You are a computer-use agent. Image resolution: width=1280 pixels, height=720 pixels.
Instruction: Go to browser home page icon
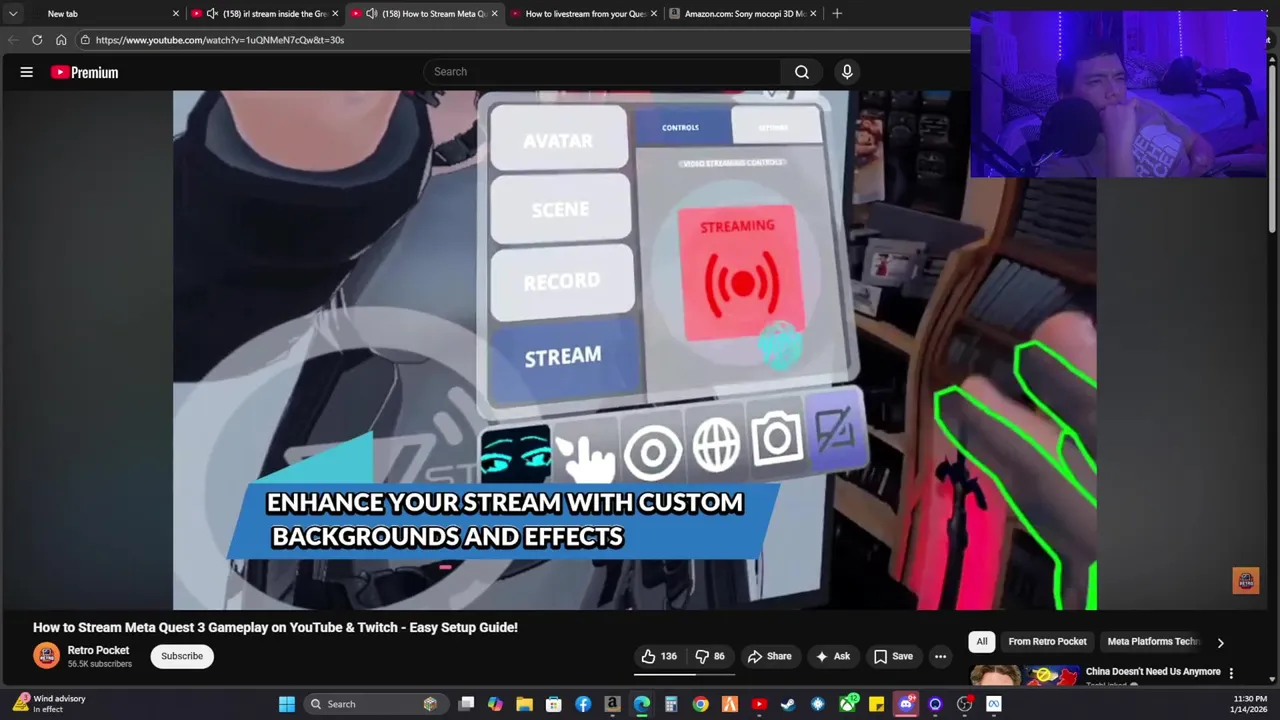coord(61,40)
